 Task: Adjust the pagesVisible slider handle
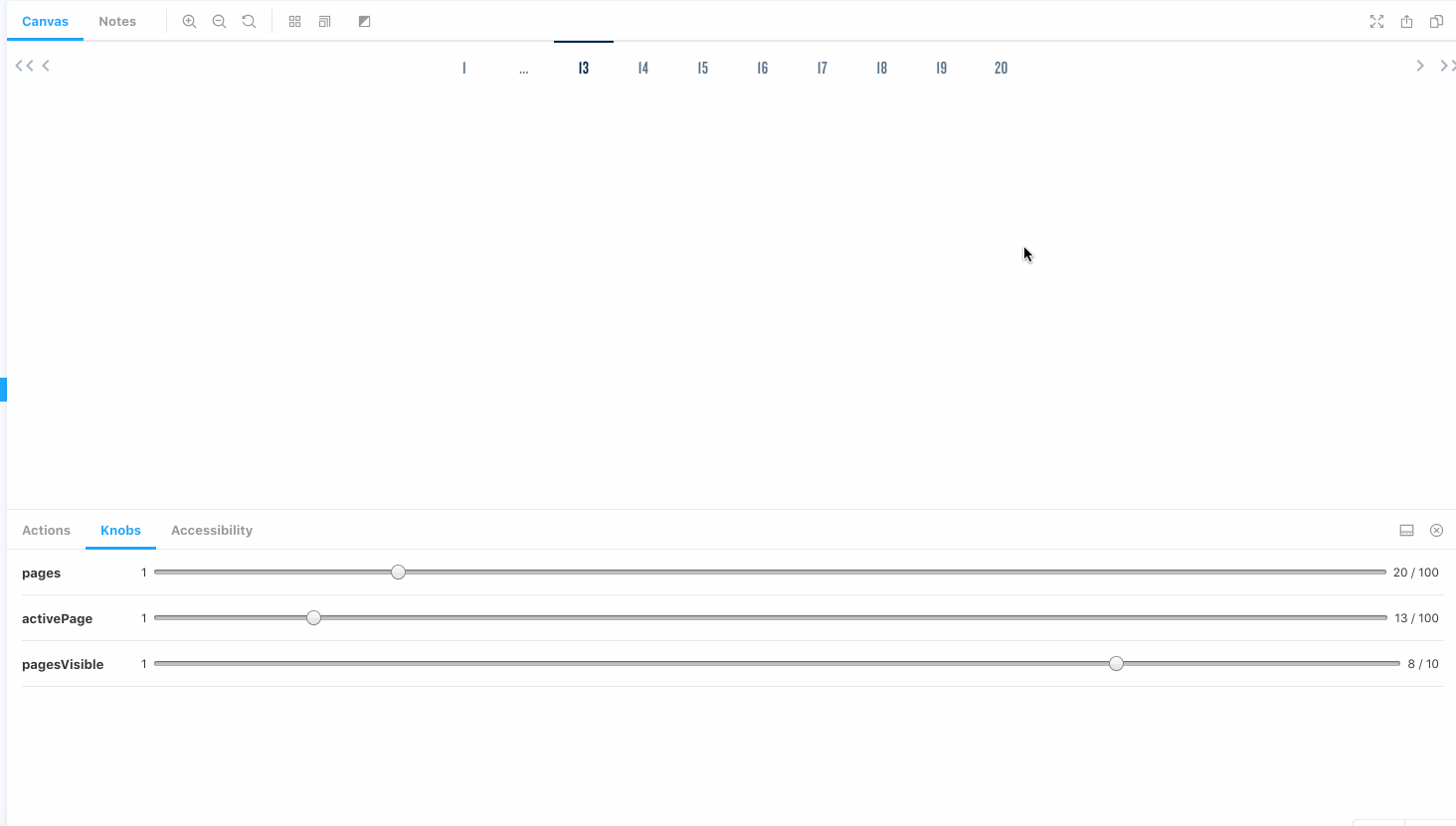[x=1116, y=664]
